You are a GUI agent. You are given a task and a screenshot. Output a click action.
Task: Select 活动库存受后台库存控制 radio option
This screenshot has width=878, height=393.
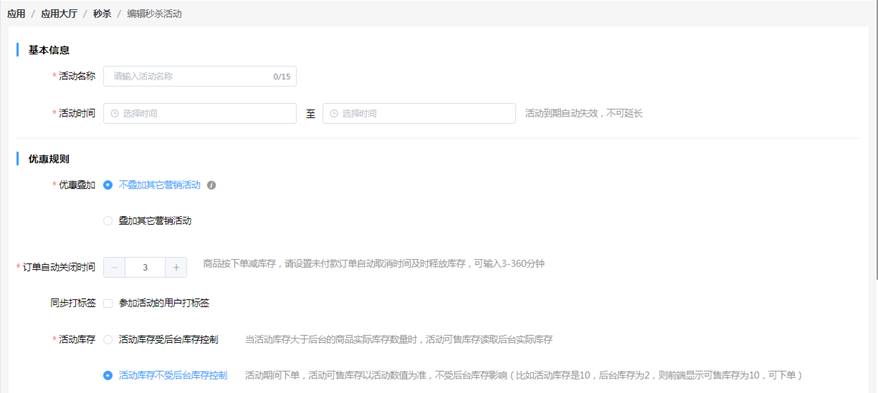tap(108, 340)
